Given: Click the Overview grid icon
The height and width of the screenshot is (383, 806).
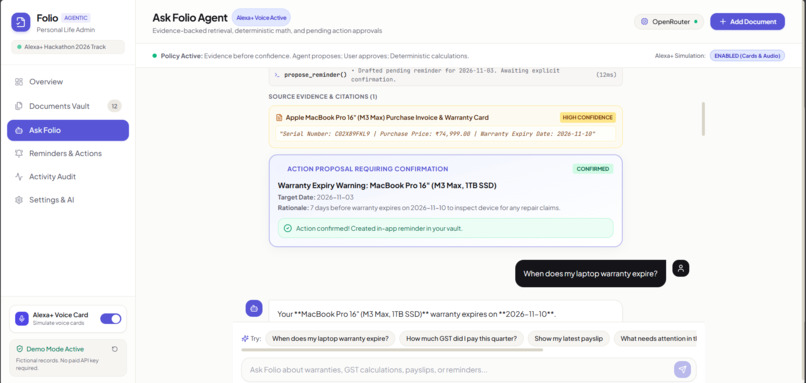Looking at the screenshot, I should click(19, 82).
